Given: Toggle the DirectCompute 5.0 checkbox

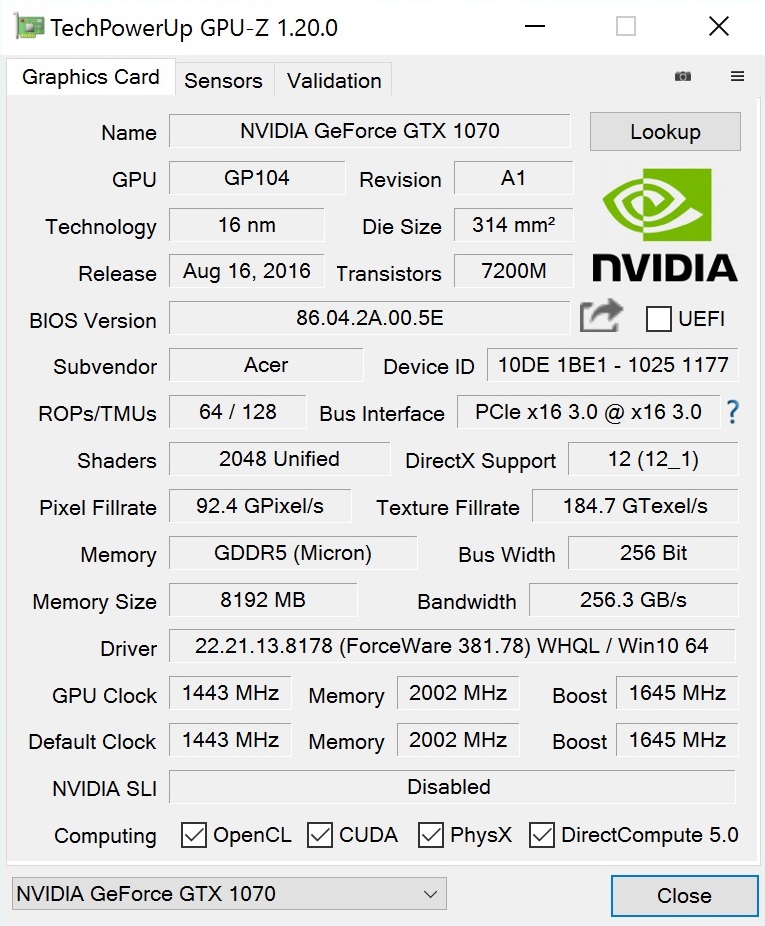Looking at the screenshot, I should (542, 835).
